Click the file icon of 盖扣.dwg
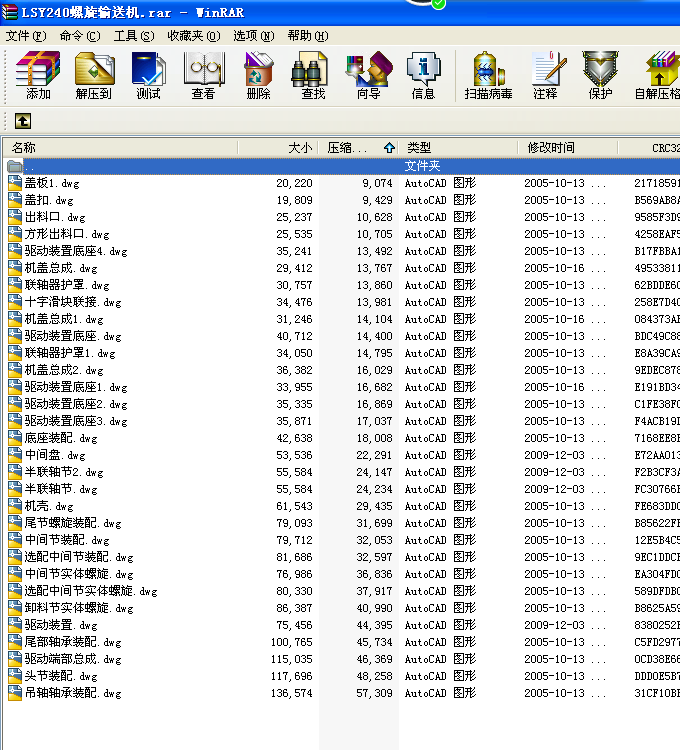The width and height of the screenshot is (680, 750). 15,200
